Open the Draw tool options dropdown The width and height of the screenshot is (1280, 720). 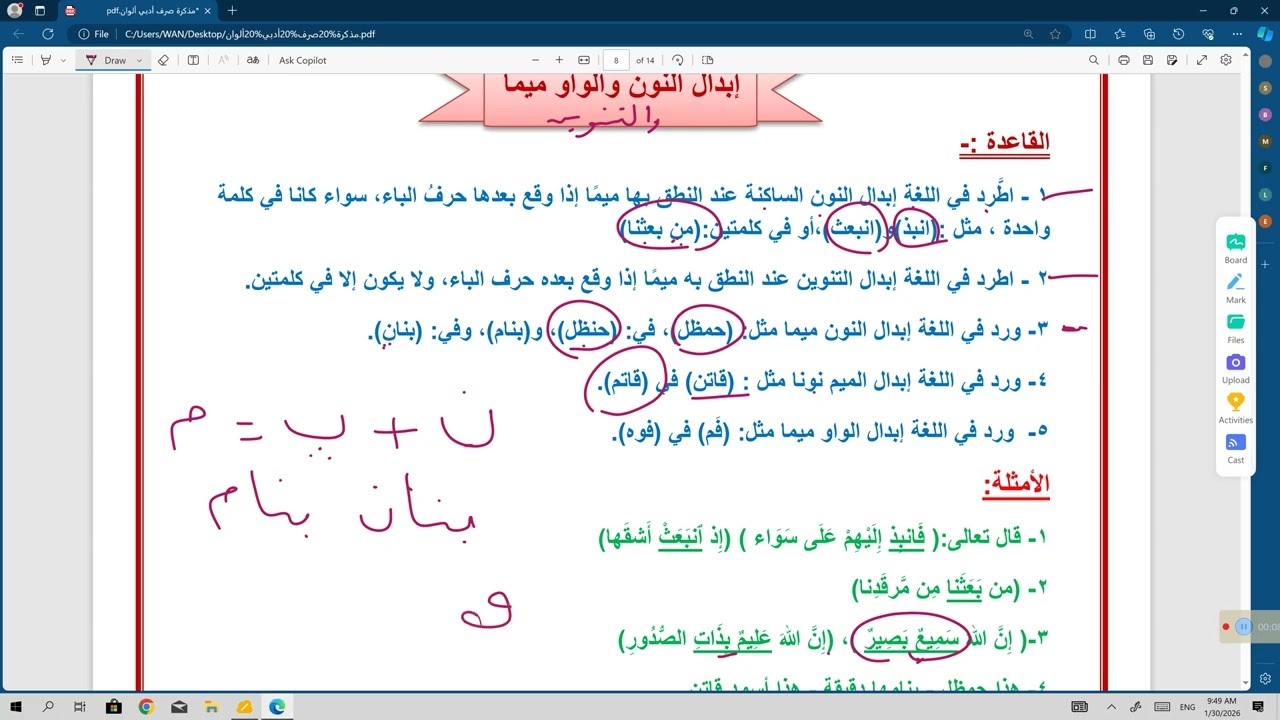click(139, 60)
